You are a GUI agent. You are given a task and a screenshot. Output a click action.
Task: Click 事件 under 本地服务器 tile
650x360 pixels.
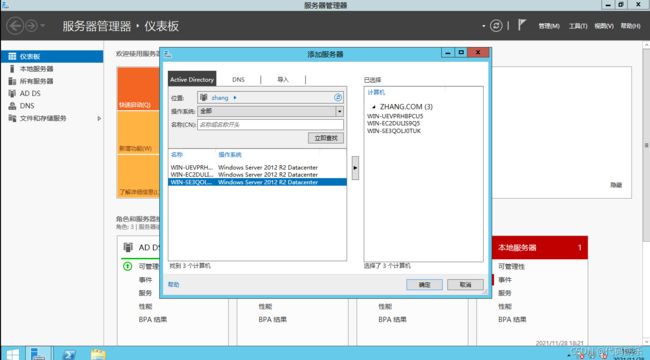tap(504, 280)
